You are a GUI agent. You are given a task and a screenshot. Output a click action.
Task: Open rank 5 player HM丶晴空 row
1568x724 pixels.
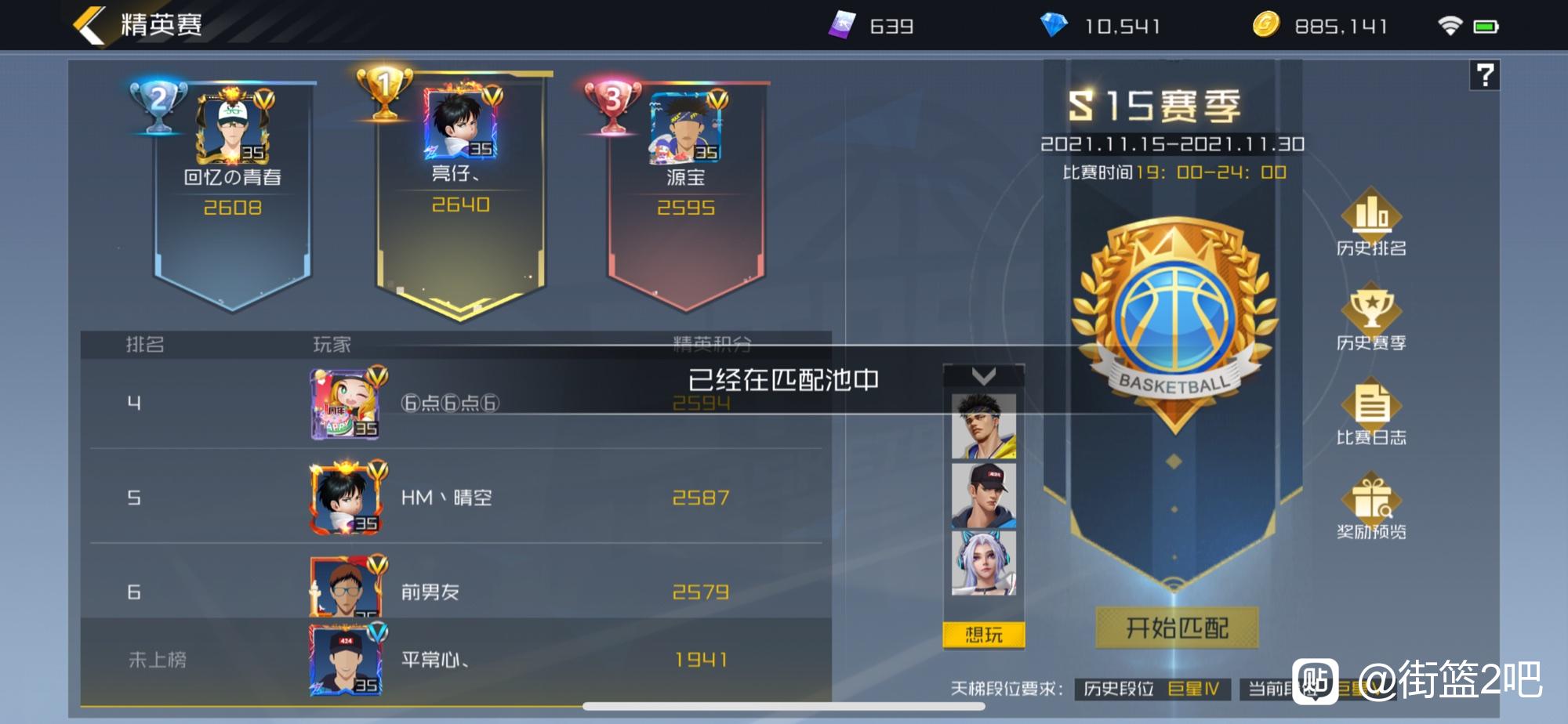456,497
